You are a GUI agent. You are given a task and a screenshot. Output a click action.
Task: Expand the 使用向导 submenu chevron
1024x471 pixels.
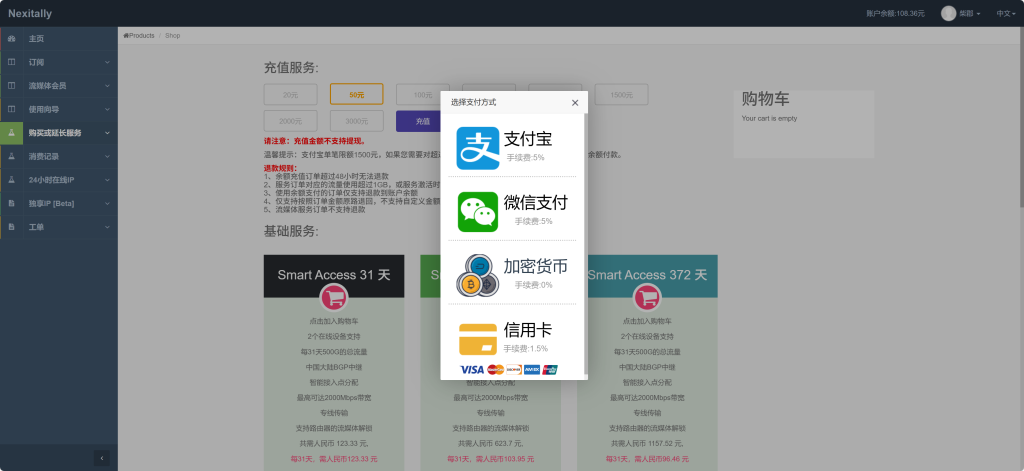tap(107, 109)
